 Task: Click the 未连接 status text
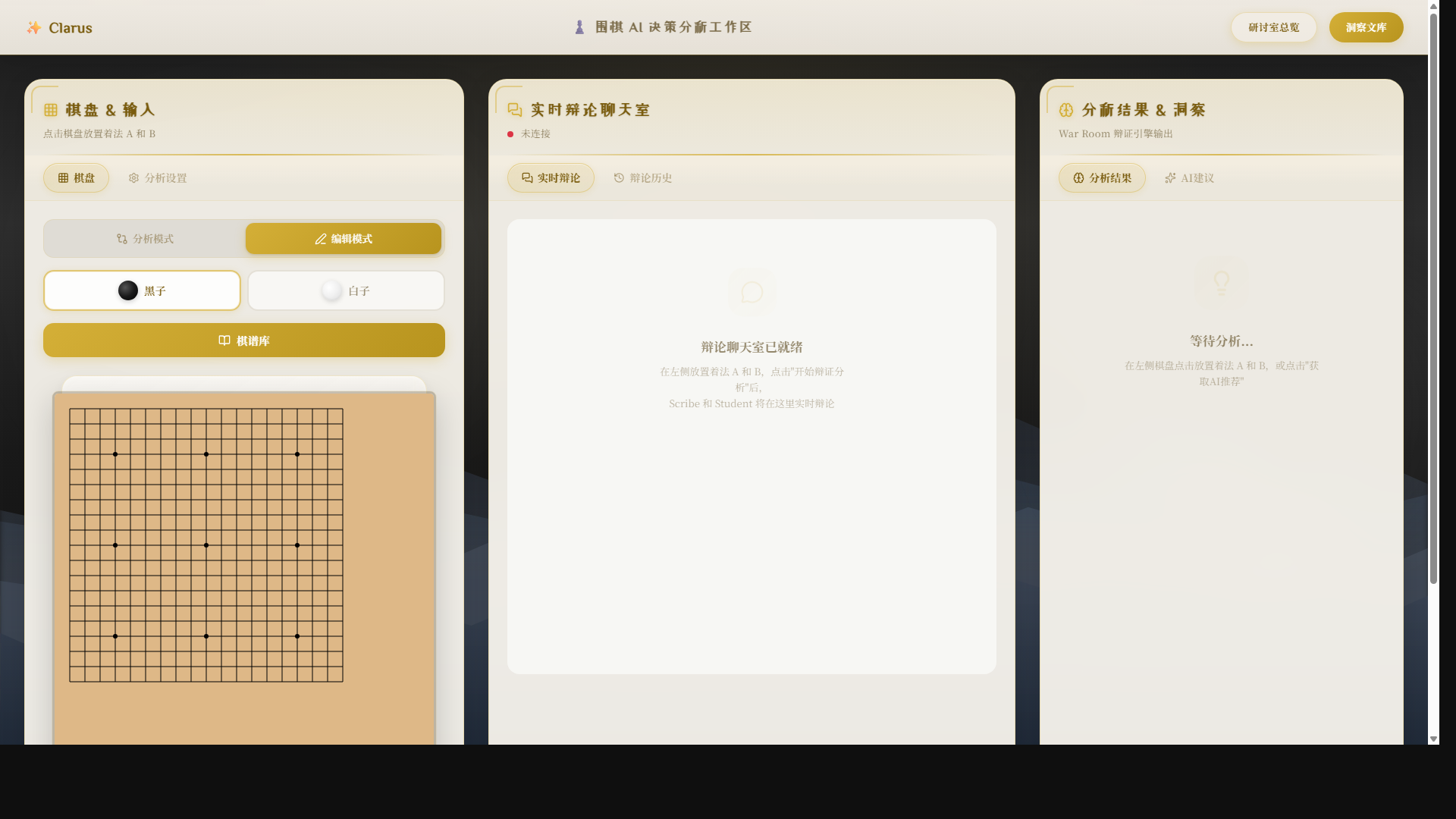coord(535,134)
